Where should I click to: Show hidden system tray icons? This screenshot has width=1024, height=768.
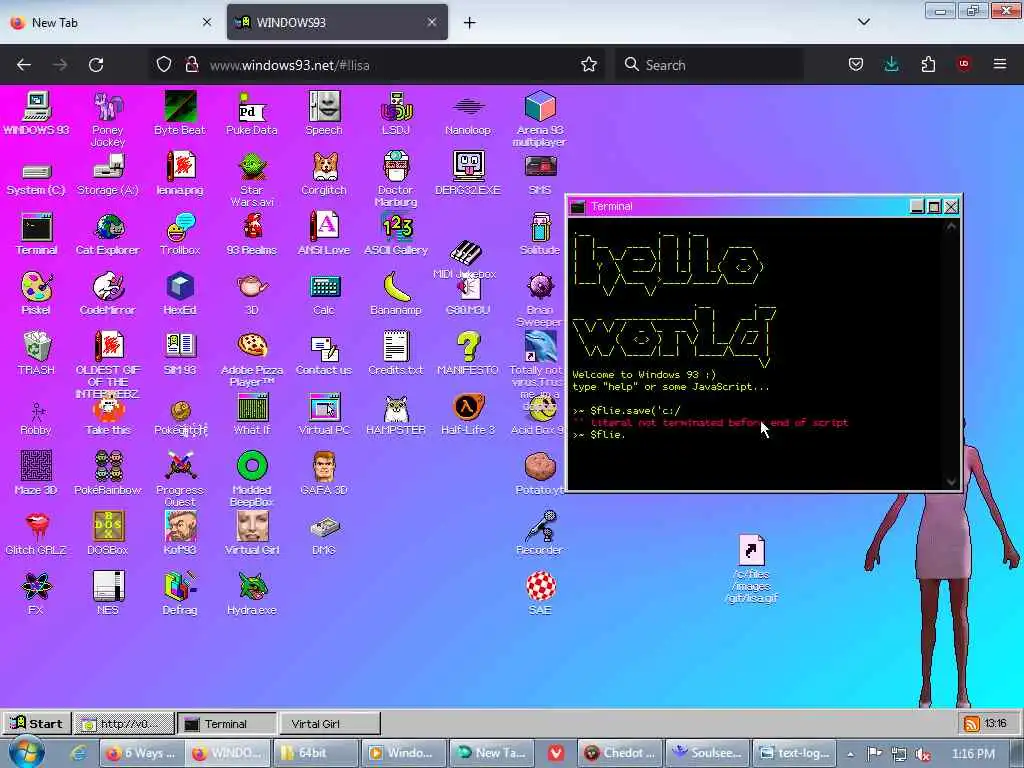(x=850, y=754)
